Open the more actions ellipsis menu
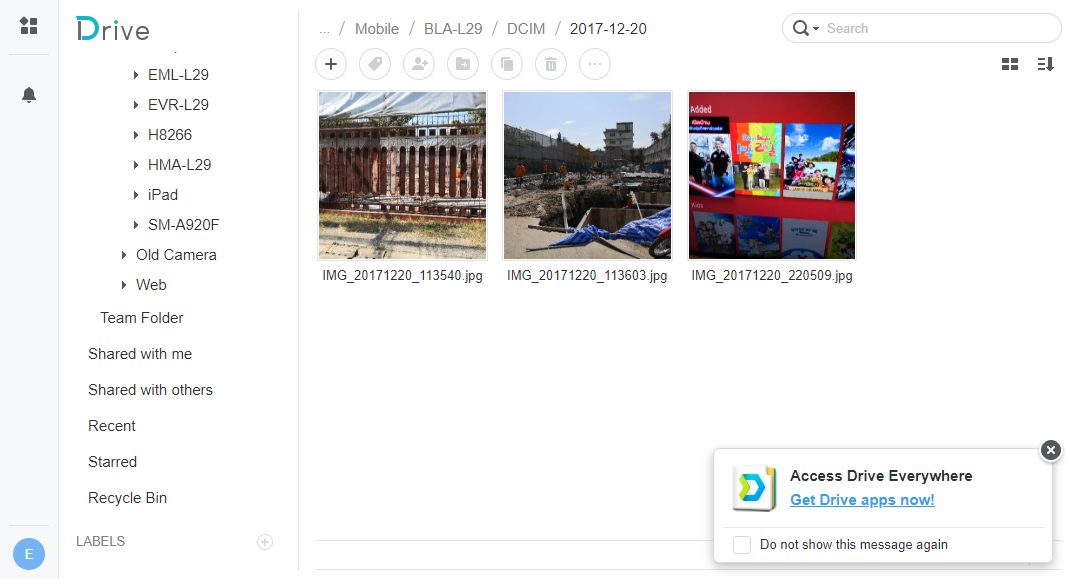 click(x=594, y=64)
